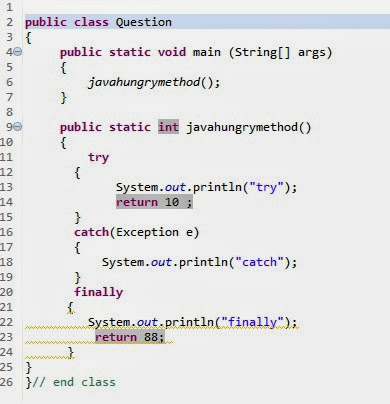Image resolution: width=390 pixels, height=404 pixels.
Task: Click the javahungrymethod() call on line 6
Action: [154, 82]
